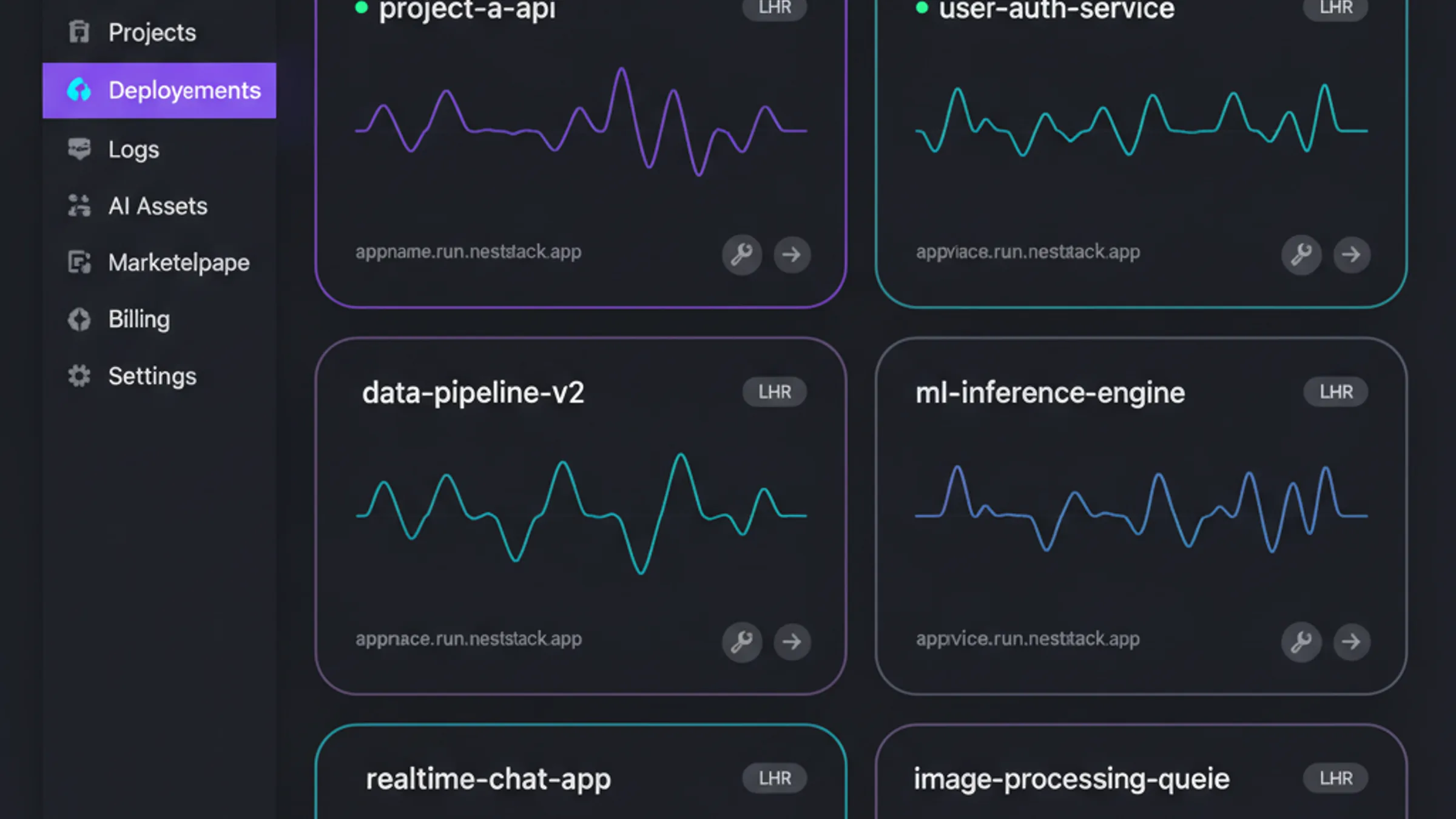Click the Settings gear icon
Viewport: 1456px width, 819px height.
(x=79, y=376)
